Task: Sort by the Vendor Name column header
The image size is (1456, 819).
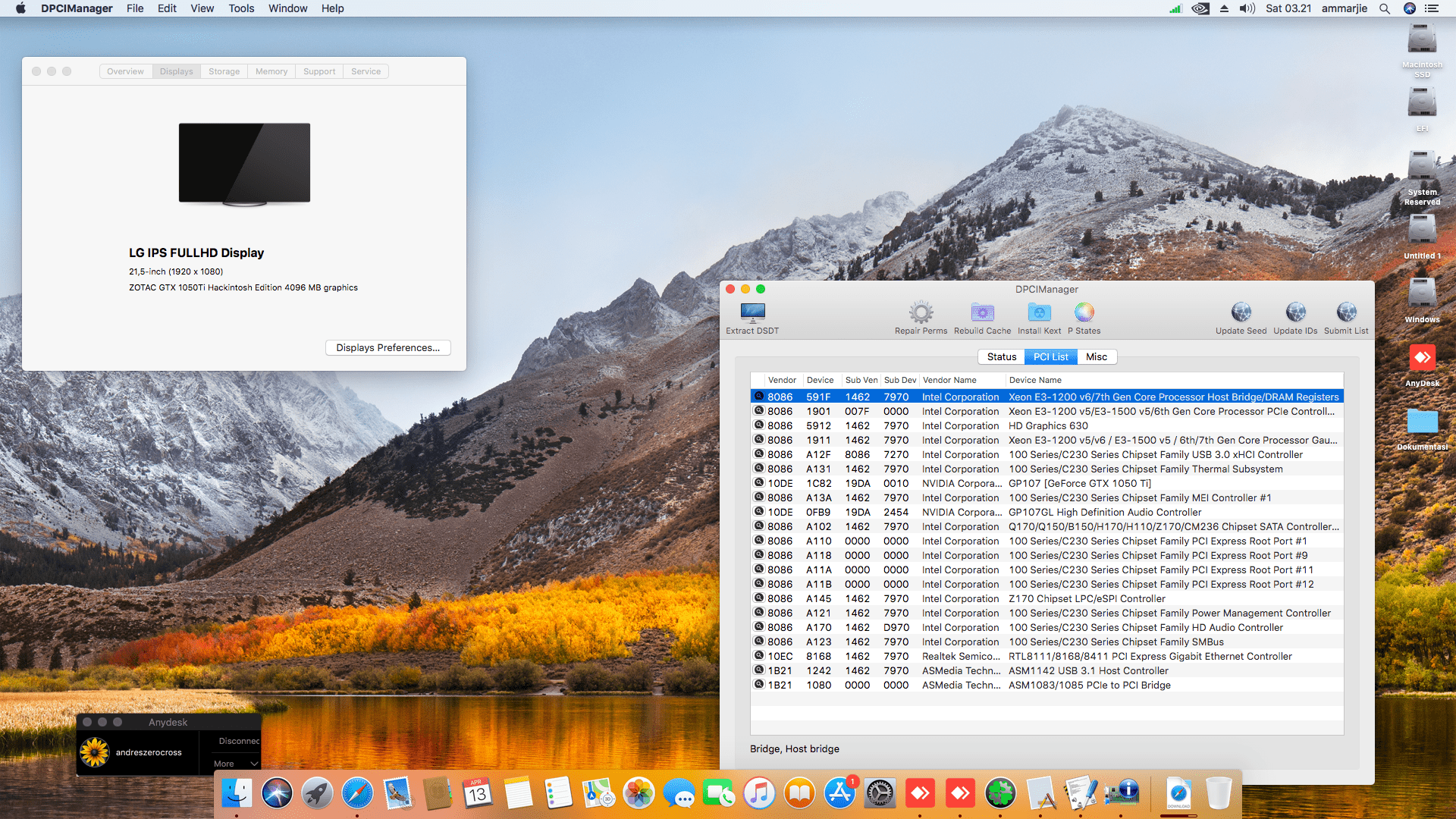Action: pyautogui.click(x=949, y=380)
